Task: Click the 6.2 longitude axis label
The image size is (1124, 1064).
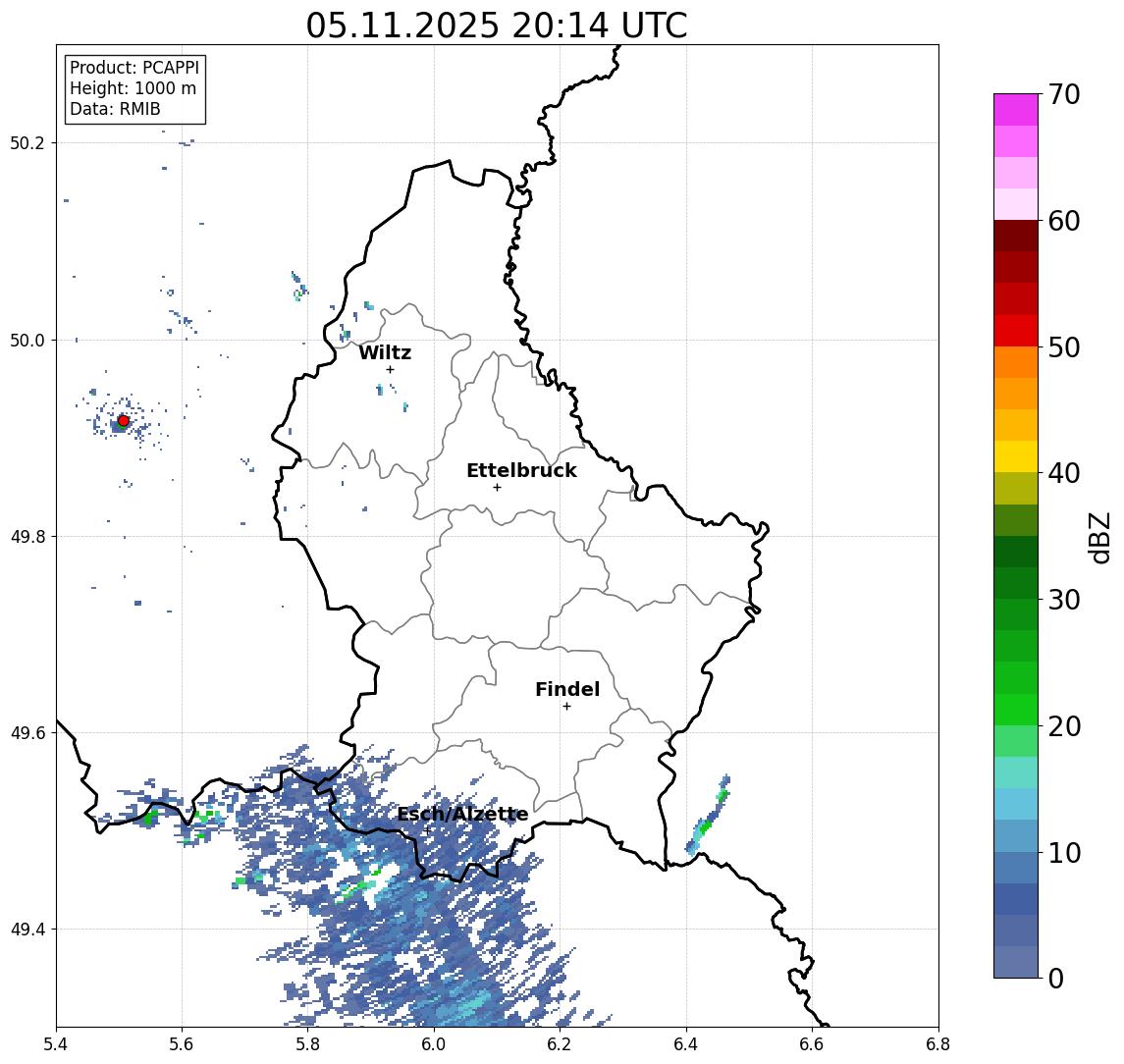Action: pos(560,1044)
